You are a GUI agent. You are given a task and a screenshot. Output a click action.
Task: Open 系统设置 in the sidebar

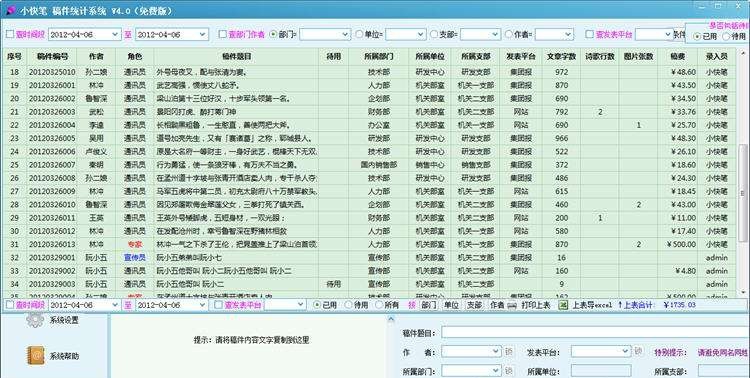[64, 320]
